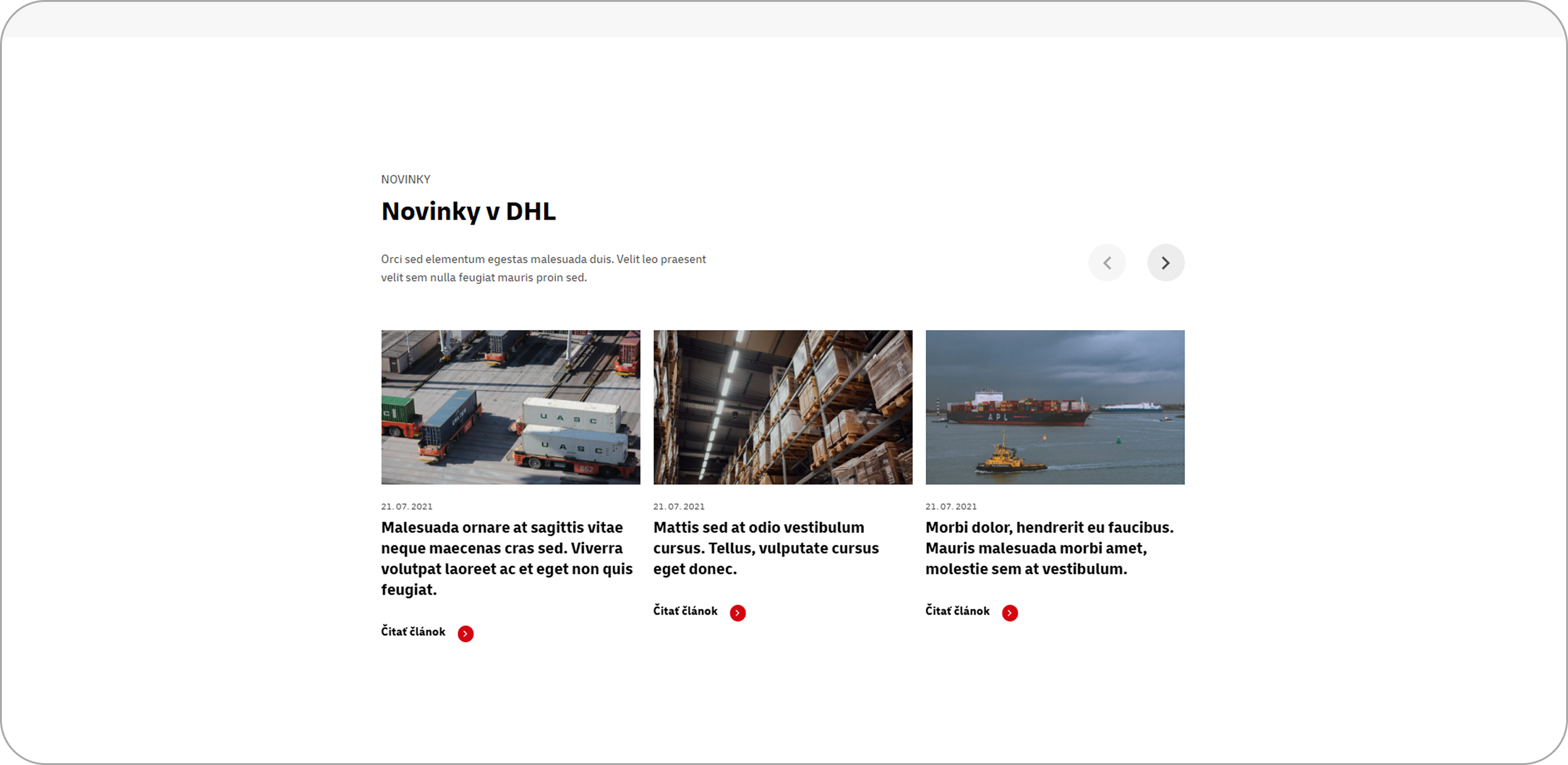This screenshot has height=765, width=1568.
Task: Open the warehouse shelves article image
Action: [783, 407]
